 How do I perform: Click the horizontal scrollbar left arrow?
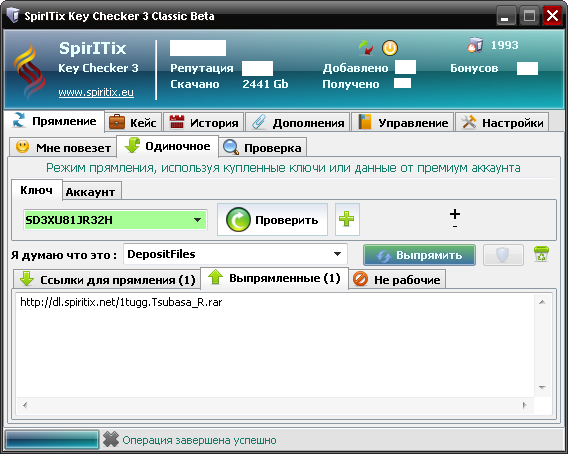pyautogui.click(x=25, y=405)
